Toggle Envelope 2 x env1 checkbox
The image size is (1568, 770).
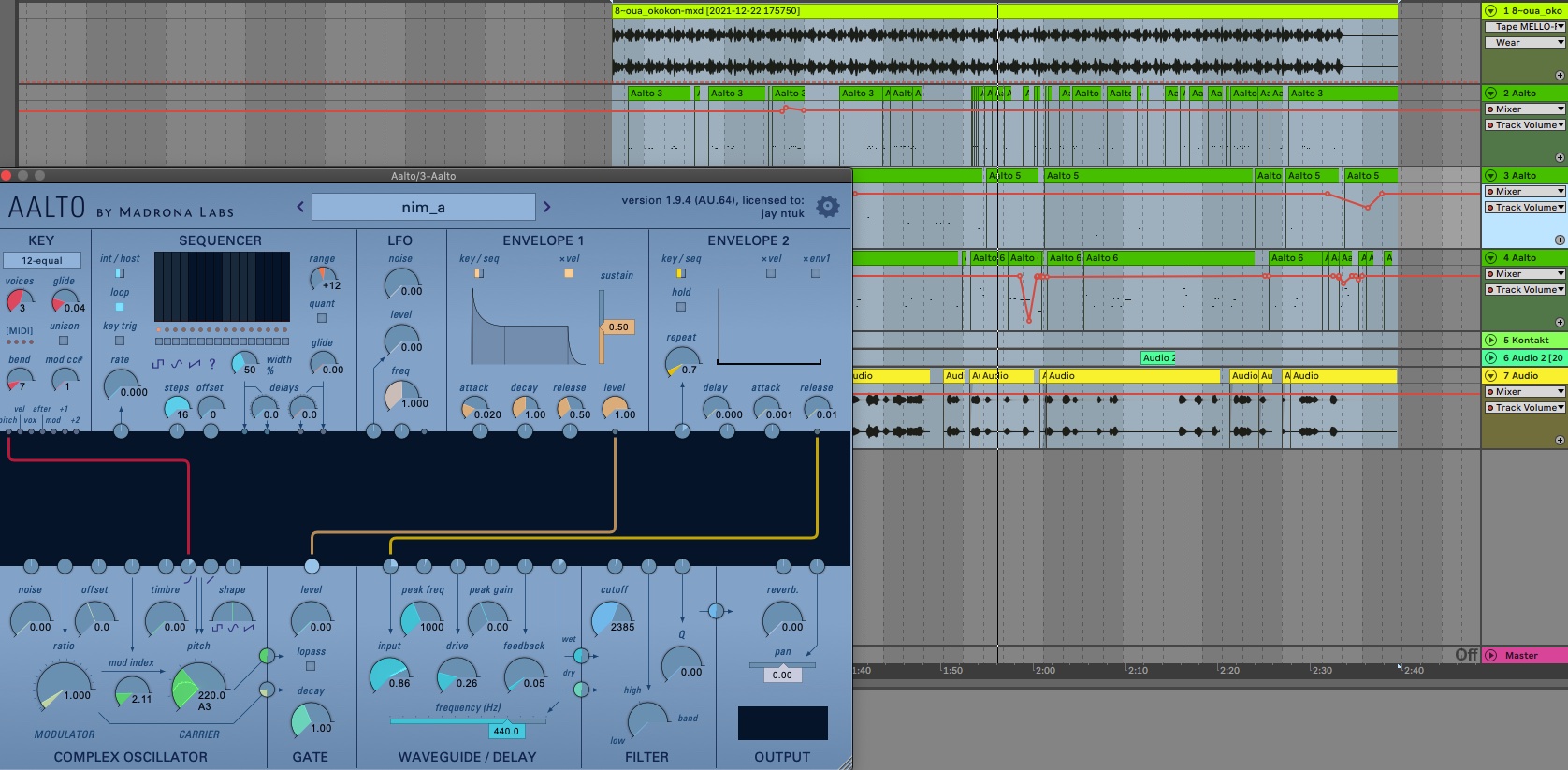pyautogui.click(x=816, y=273)
